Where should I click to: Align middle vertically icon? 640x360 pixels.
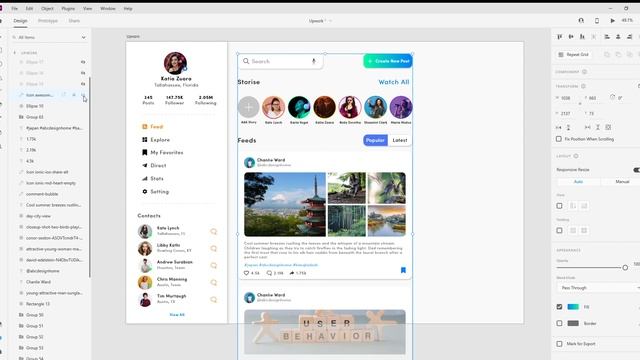pyautogui.click(x=571, y=37)
